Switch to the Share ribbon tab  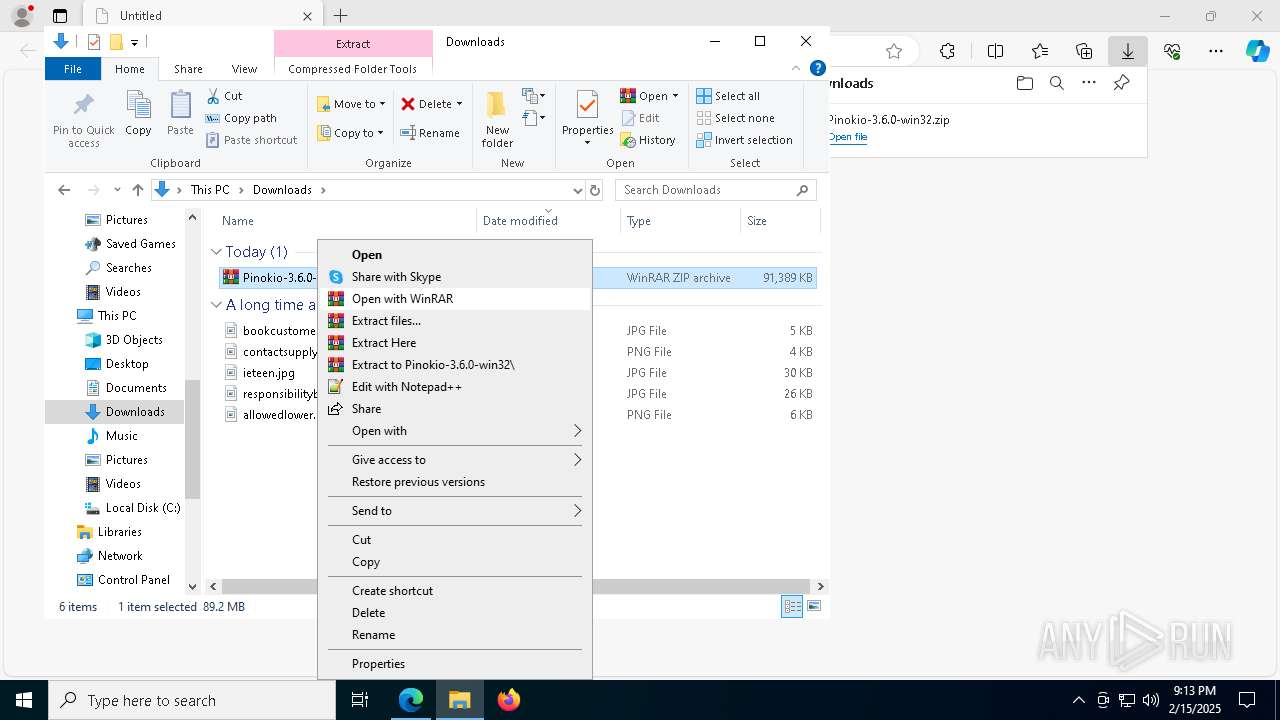click(188, 69)
